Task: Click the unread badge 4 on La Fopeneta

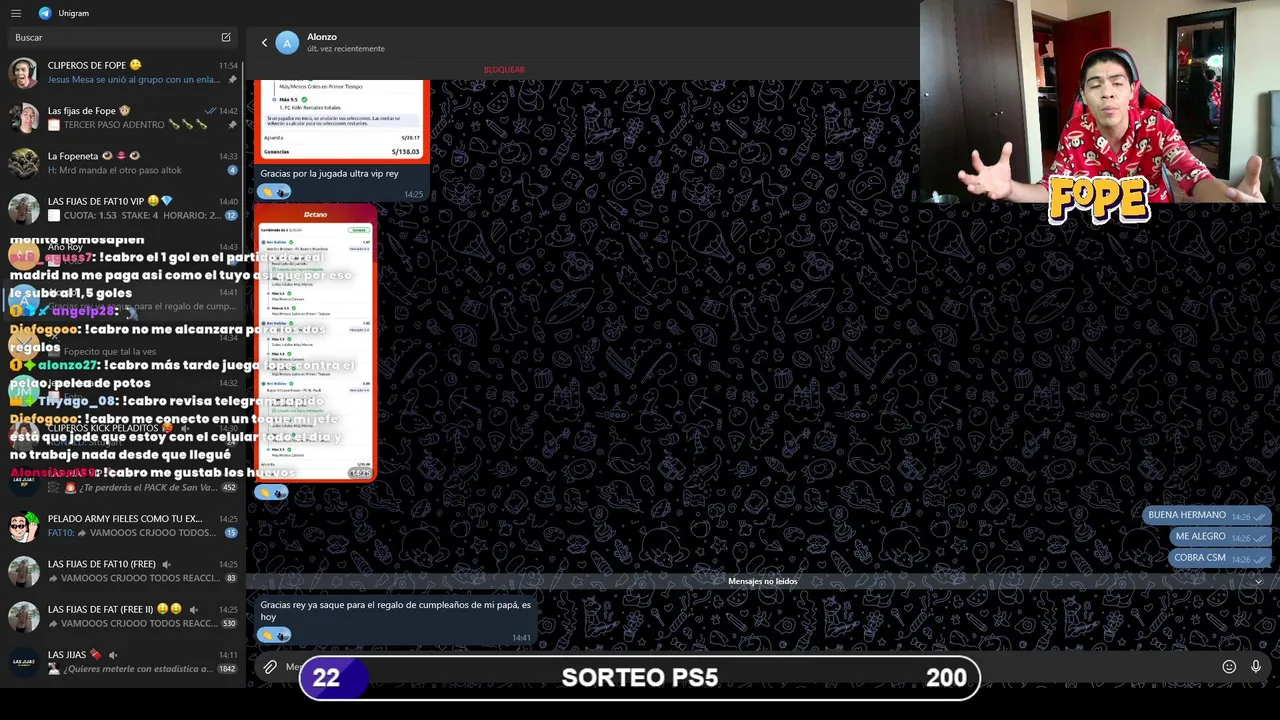Action: click(x=232, y=170)
